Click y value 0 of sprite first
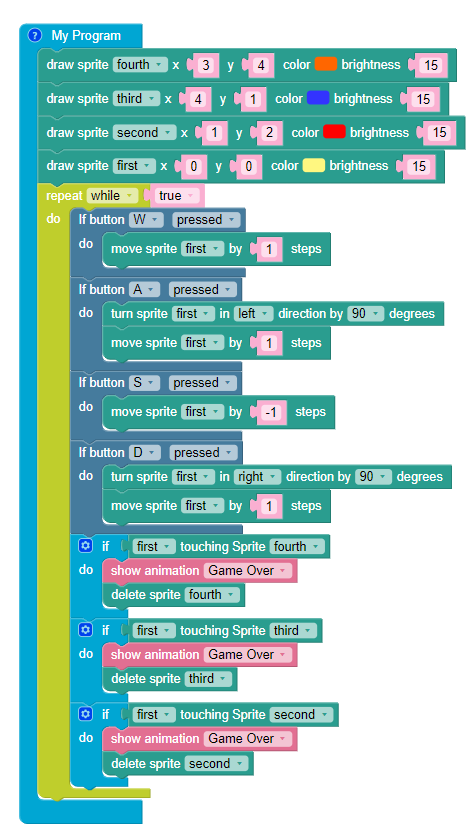The width and height of the screenshot is (468, 832). tap(248, 167)
